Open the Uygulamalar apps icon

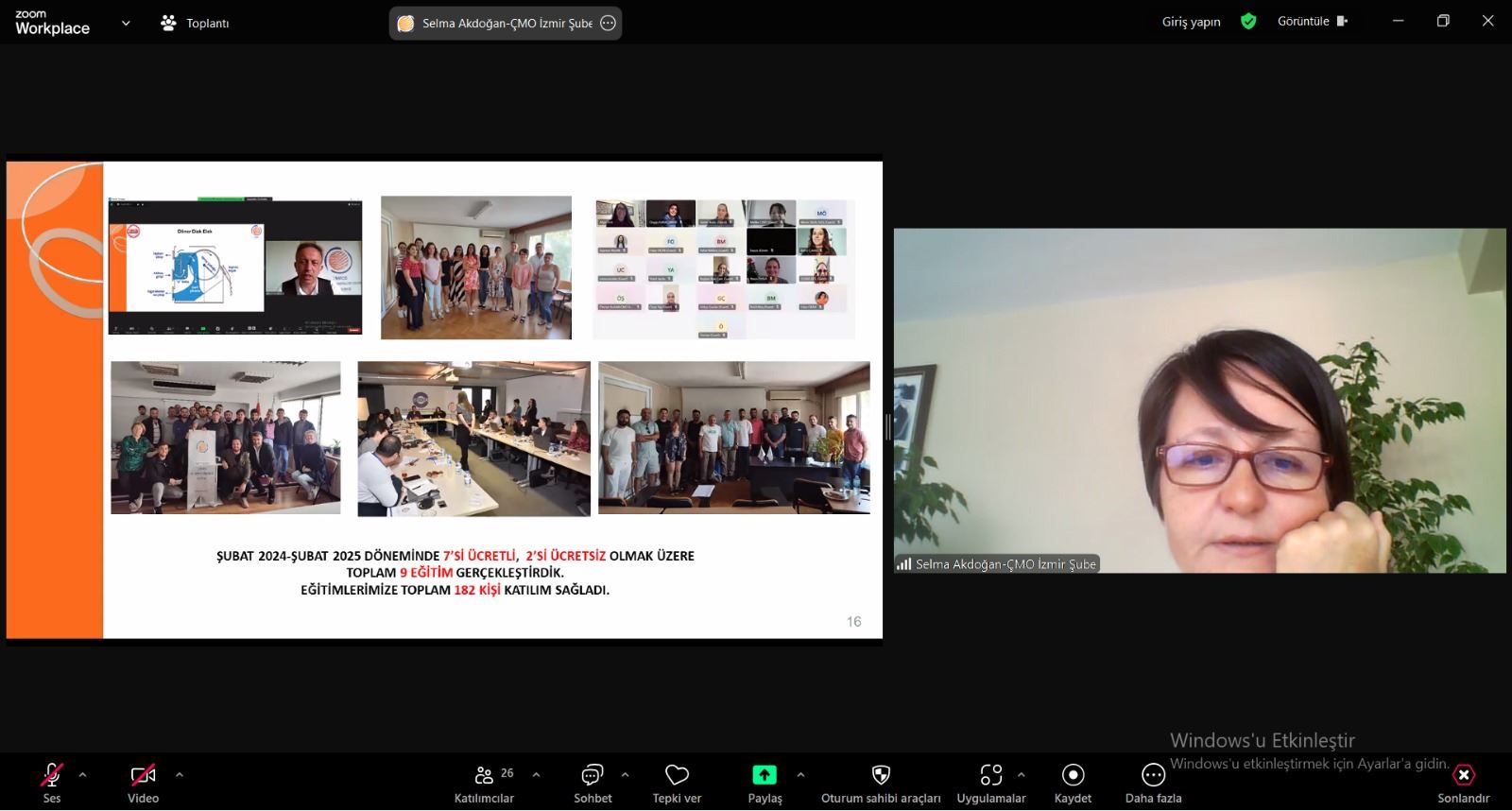pos(990,776)
